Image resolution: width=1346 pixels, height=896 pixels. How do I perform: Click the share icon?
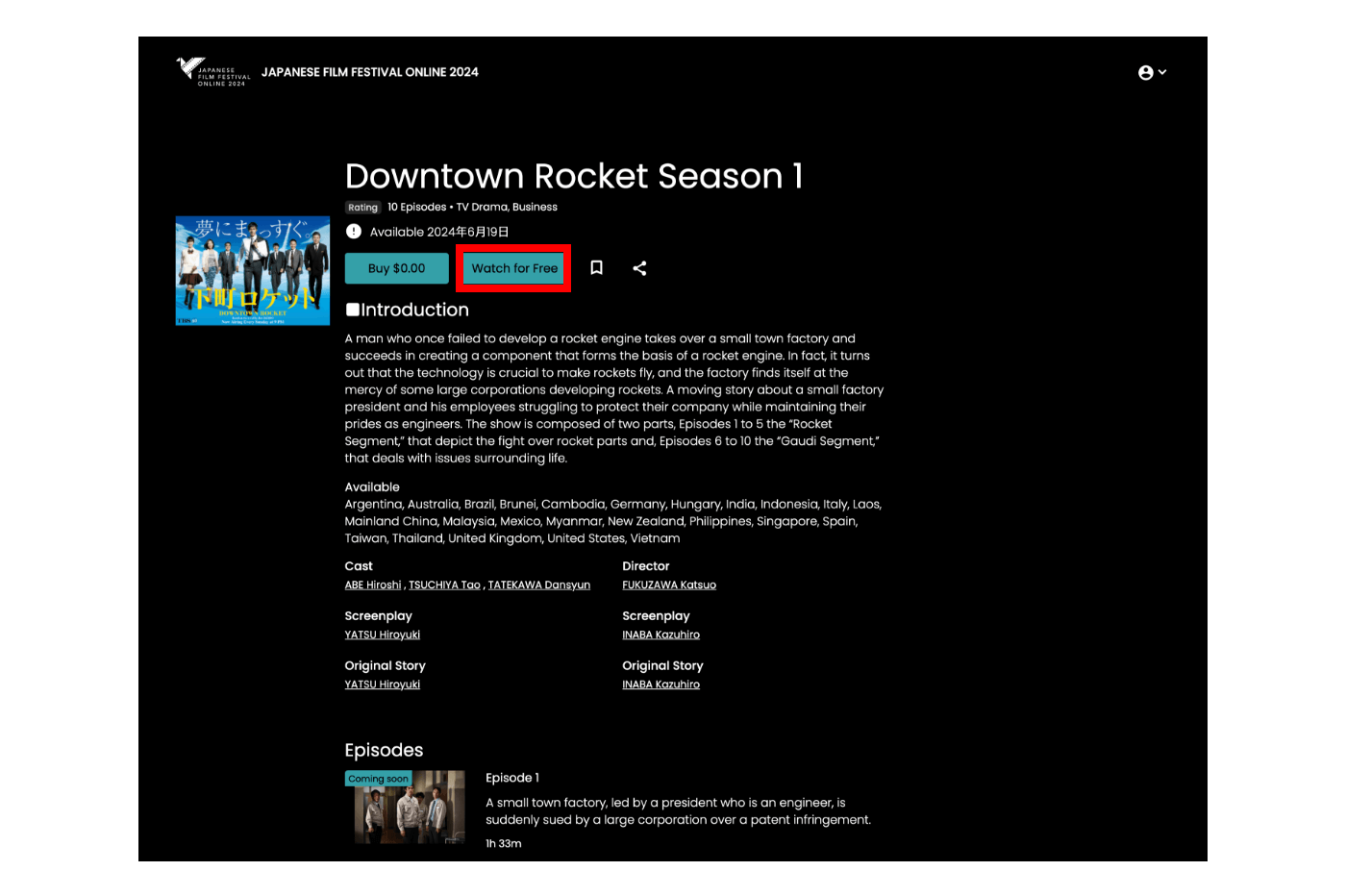(x=639, y=268)
